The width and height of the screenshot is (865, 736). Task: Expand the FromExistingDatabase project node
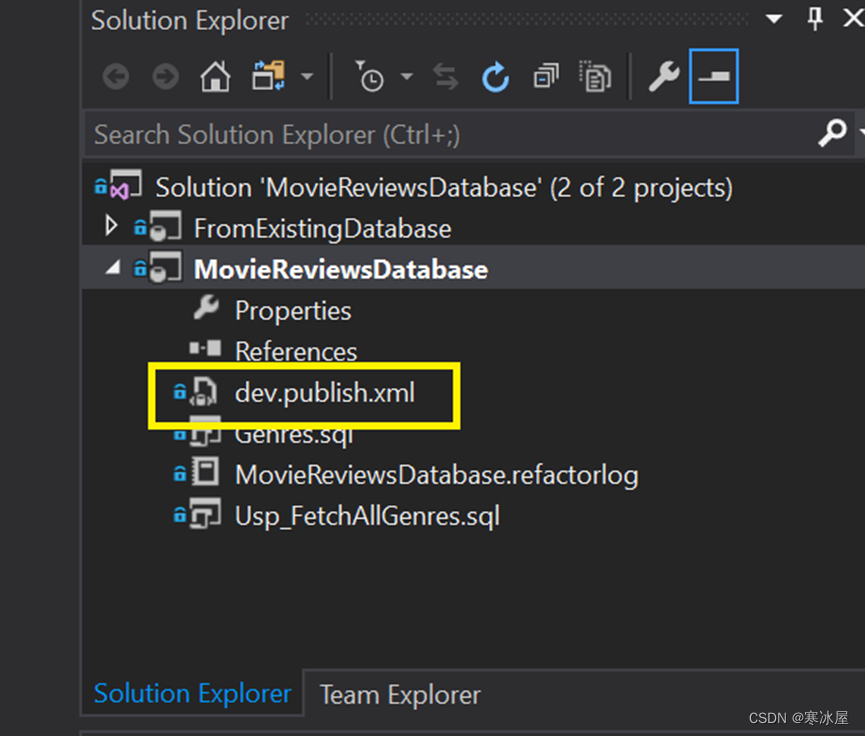tap(110, 226)
